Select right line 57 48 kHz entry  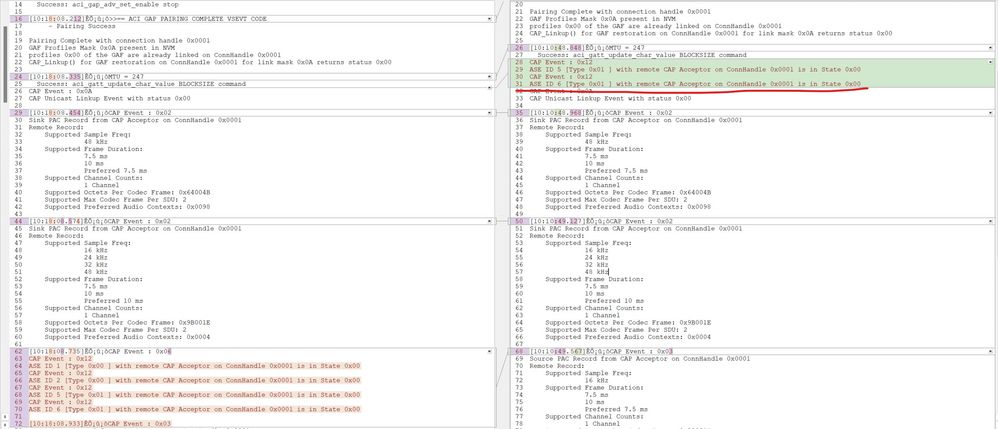click(x=597, y=272)
